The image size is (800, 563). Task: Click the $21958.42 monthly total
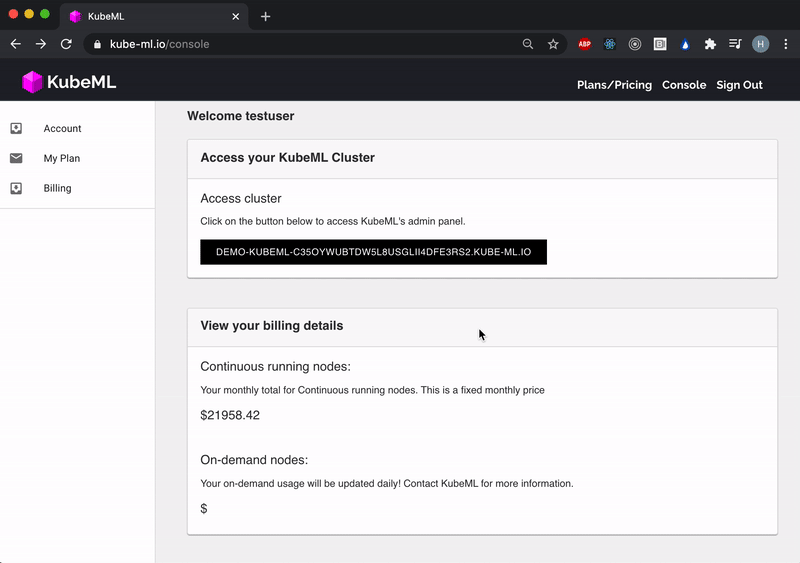pos(230,415)
